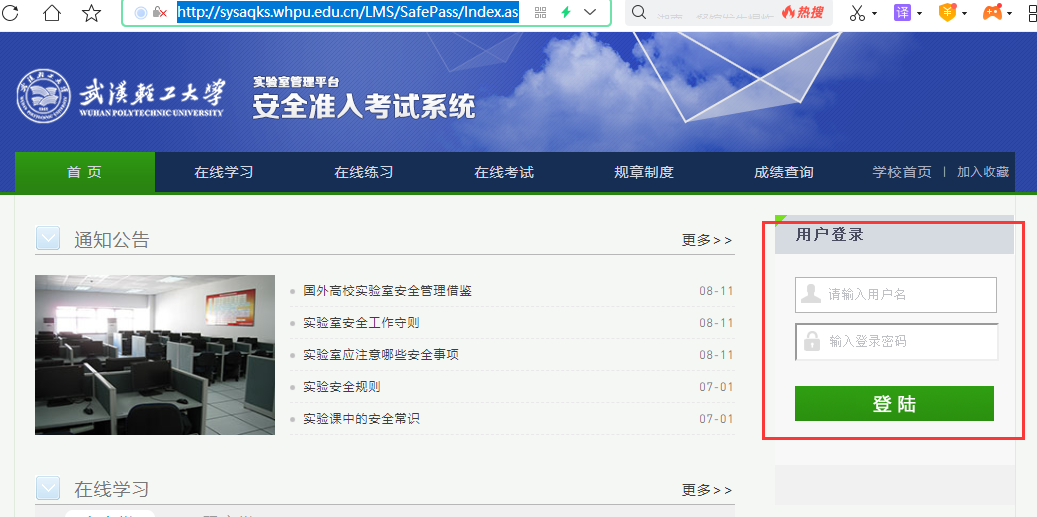
Task: Open dropdown arrow beside translate icon
Action: coord(921,14)
